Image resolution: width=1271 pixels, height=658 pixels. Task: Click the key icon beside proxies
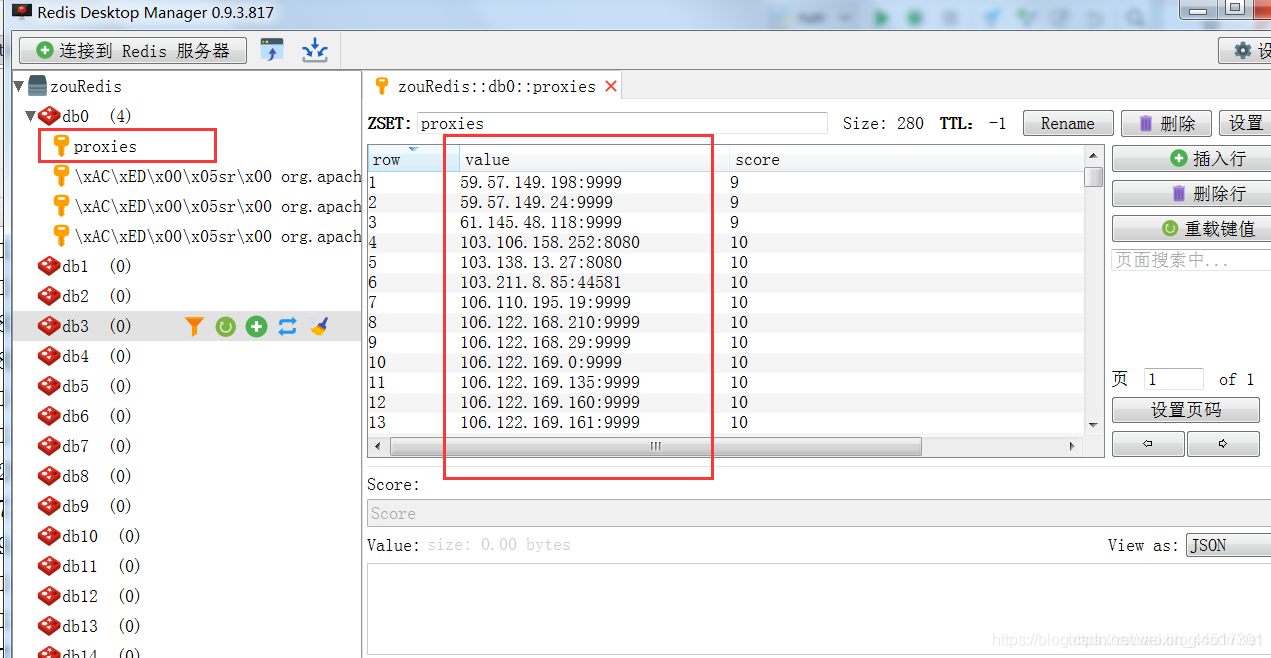(x=61, y=146)
